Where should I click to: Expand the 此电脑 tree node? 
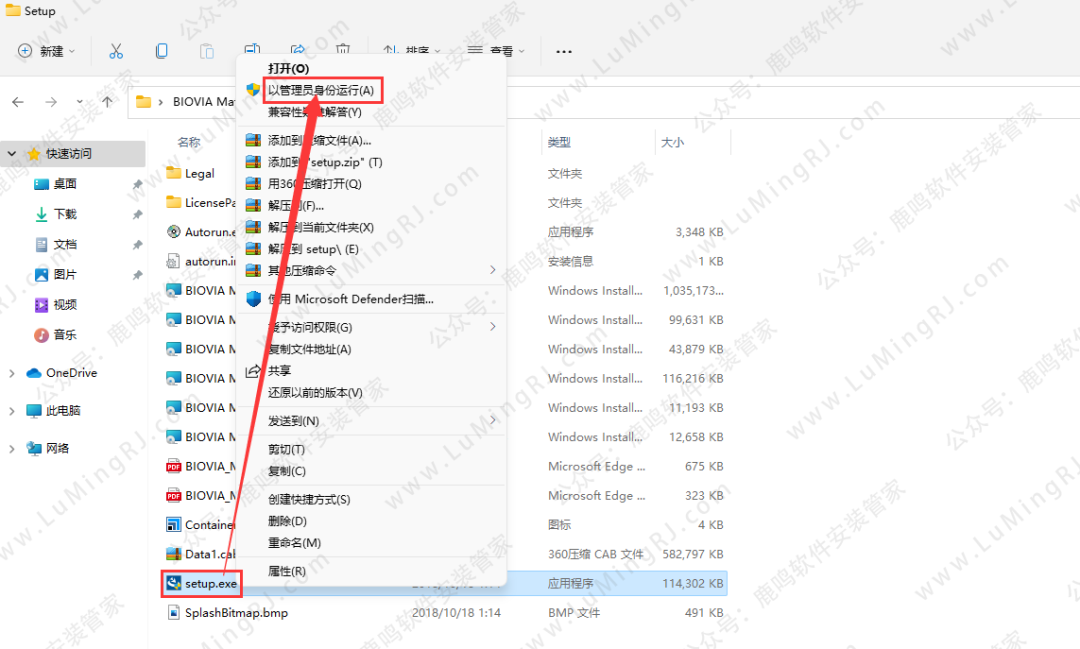[x=12, y=411]
